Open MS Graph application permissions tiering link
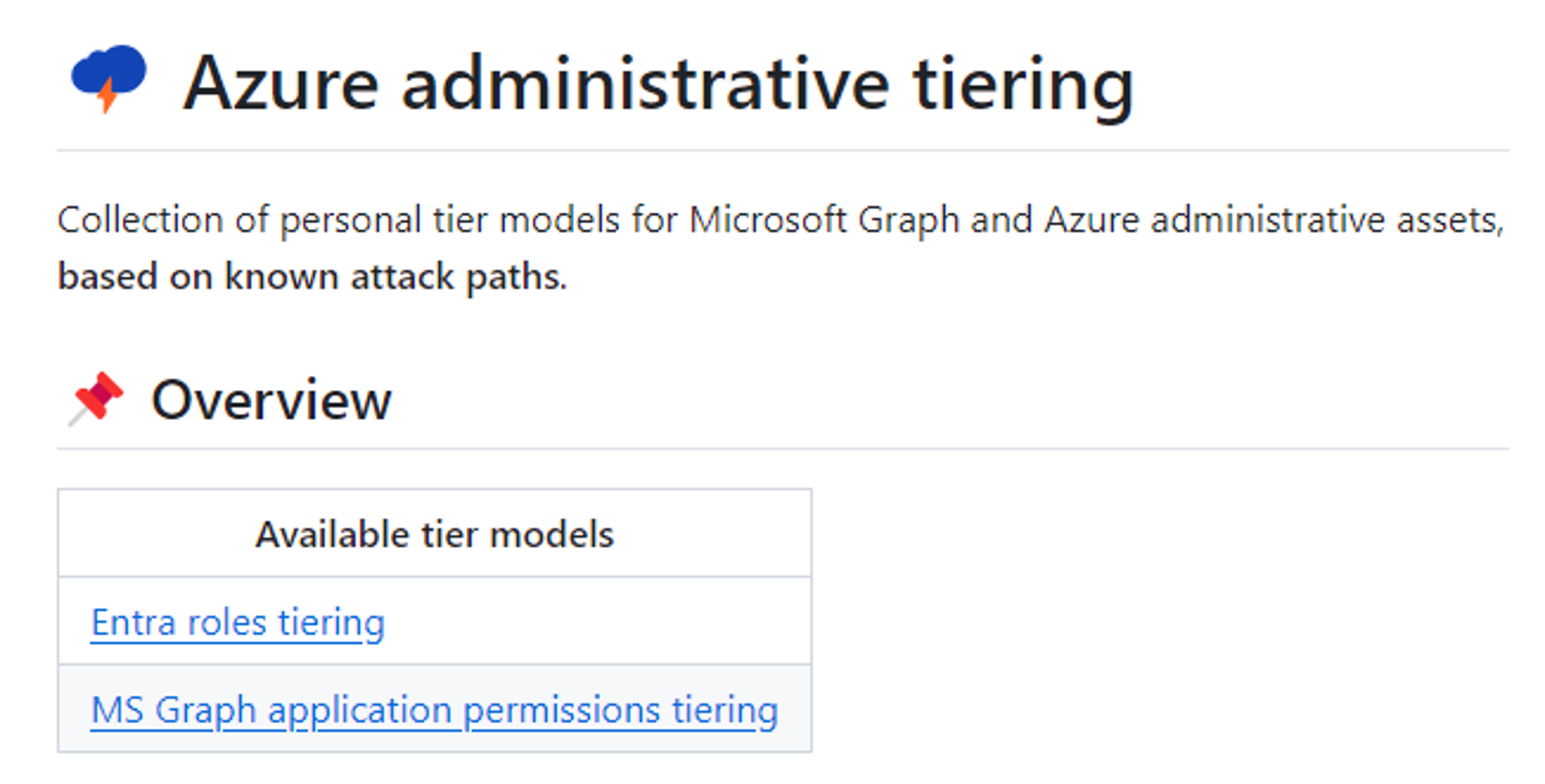1545x784 pixels. coord(434,710)
